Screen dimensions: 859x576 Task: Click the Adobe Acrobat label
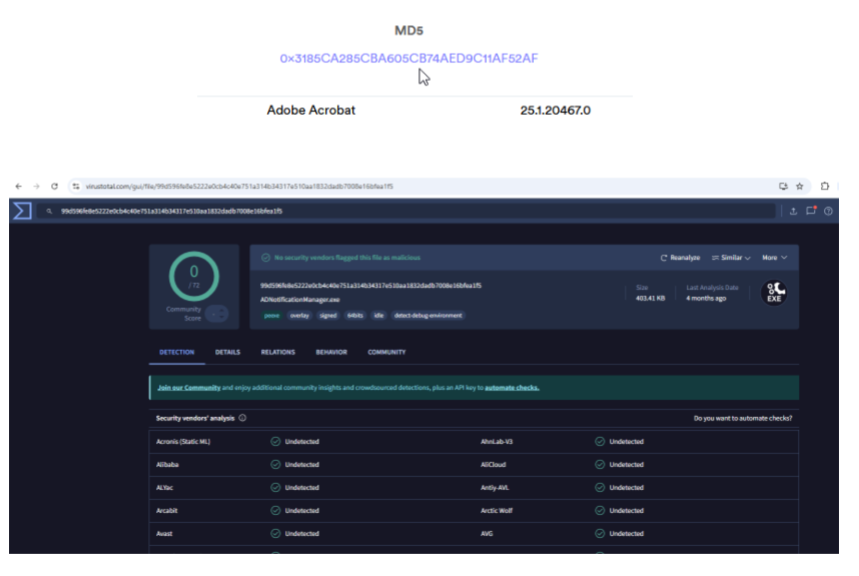(311, 110)
